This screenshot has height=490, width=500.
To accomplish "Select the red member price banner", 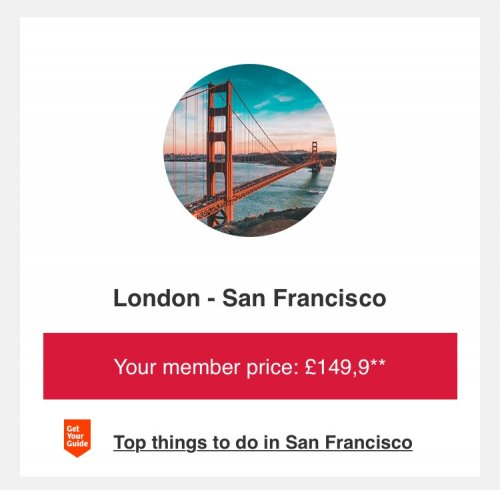I will [x=250, y=366].
